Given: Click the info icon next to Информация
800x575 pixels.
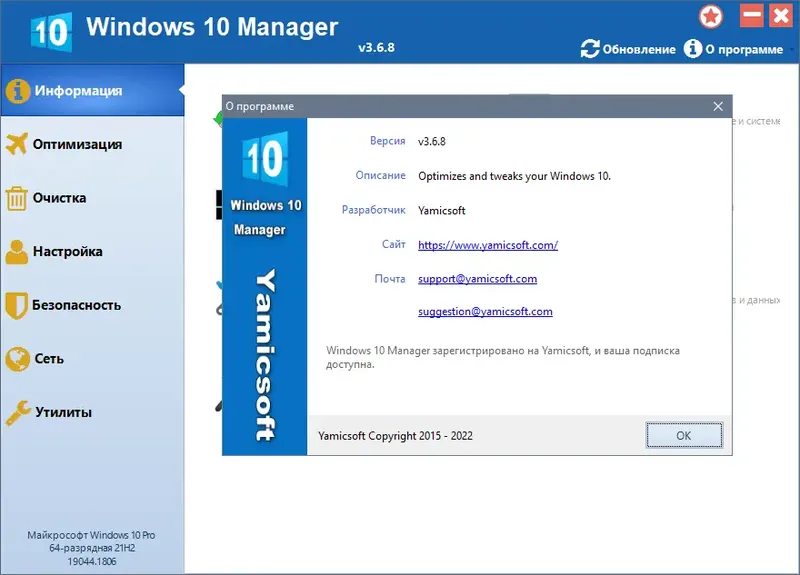Looking at the screenshot, I should point(18,91).
